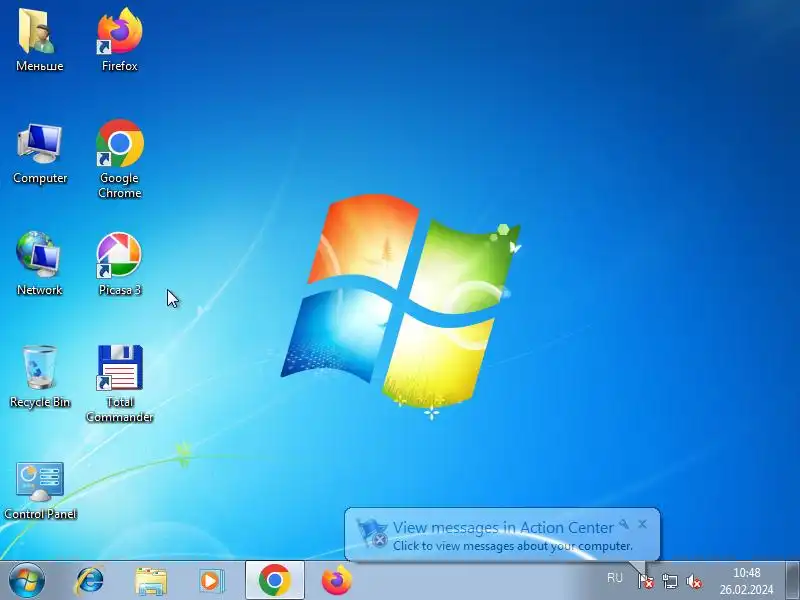The image size is (800, 600).
Task: Open the network status tray icon
Action: (x=669, y=581)
